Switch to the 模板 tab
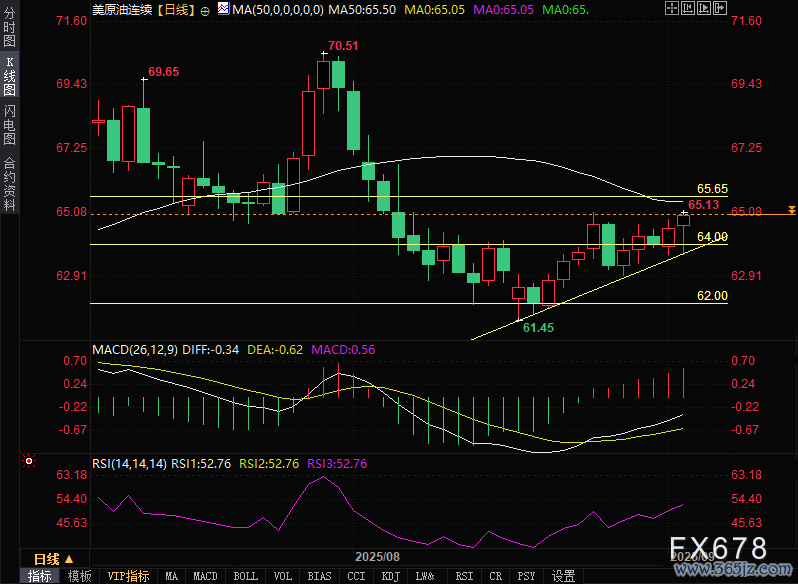Image resolution: width=798 pixels, height=584 pixels. [80, 576]
